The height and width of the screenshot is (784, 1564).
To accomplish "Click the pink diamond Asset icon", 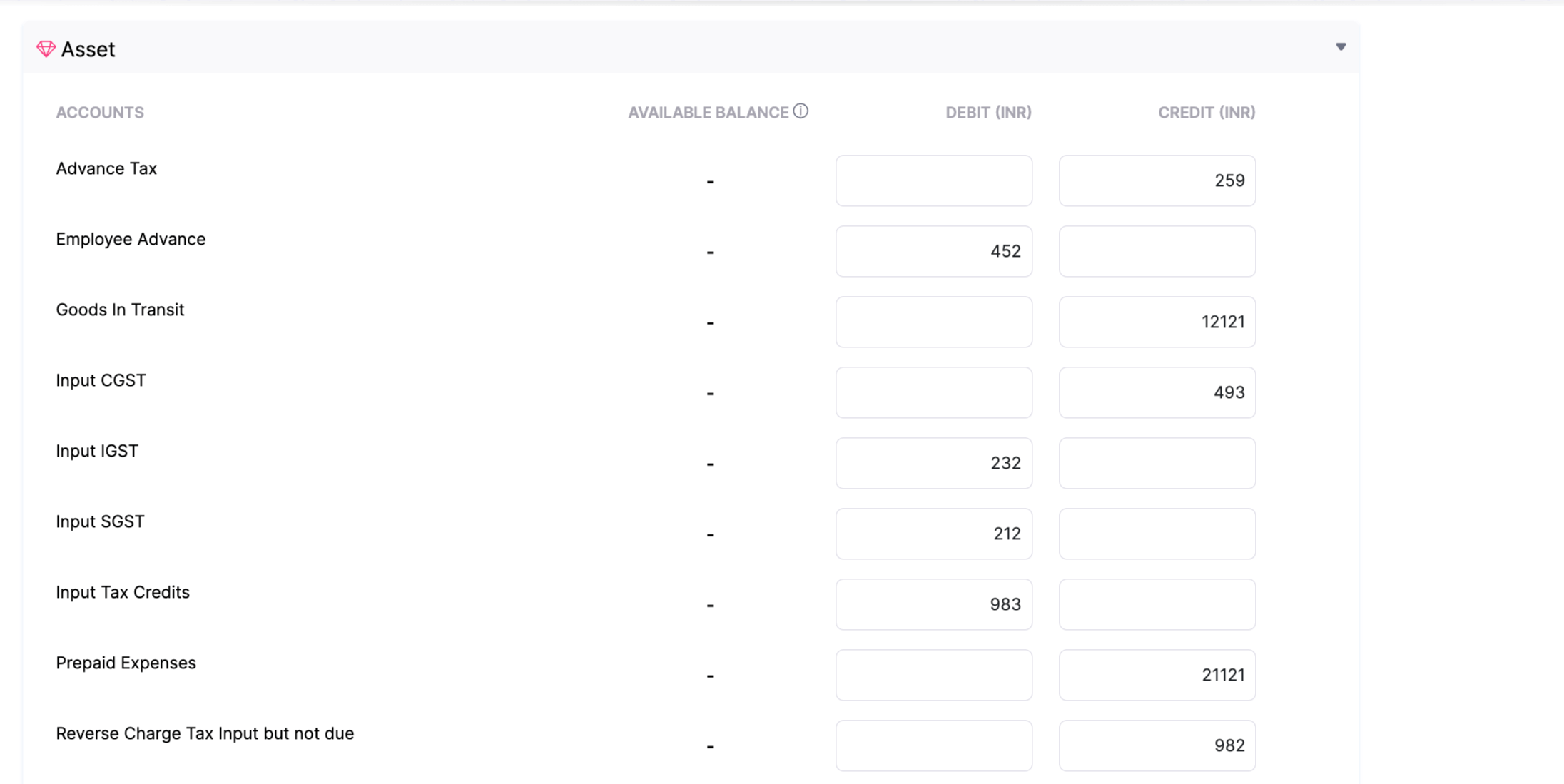I will [x=46, y=49].
